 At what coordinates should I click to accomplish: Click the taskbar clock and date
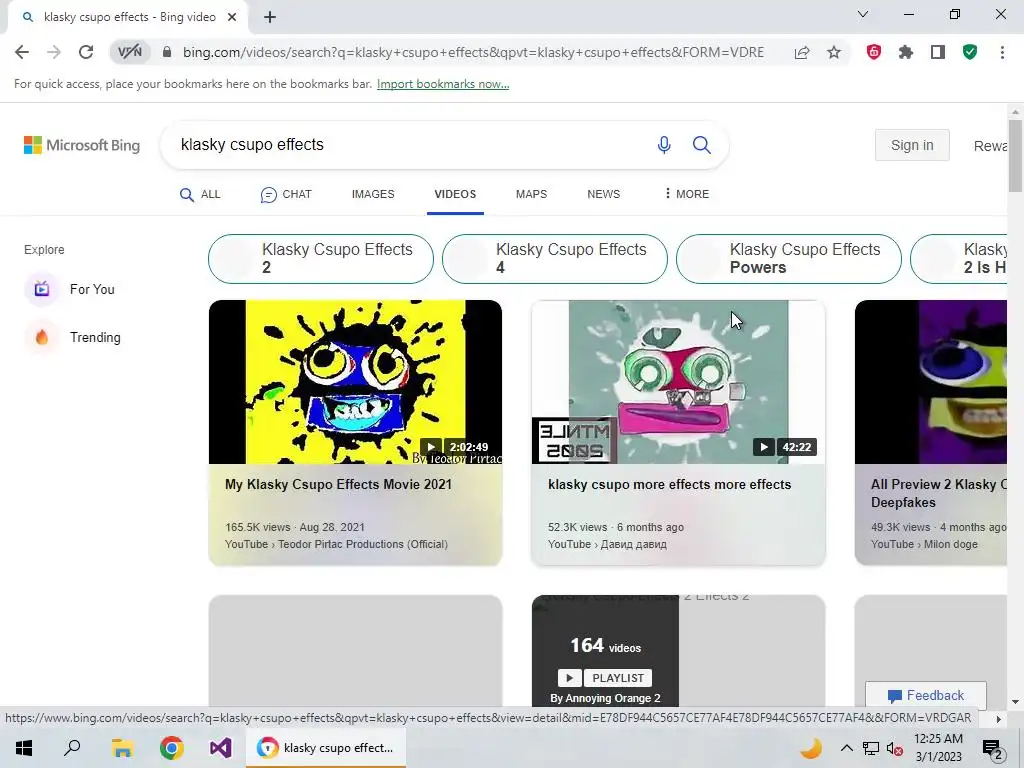(938, 748)
